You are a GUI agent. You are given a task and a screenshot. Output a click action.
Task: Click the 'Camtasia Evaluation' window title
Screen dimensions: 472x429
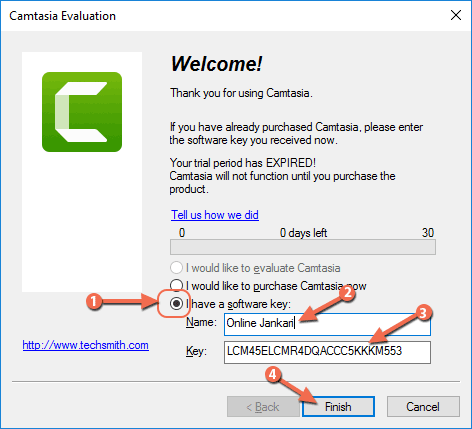tap(63, 16)
